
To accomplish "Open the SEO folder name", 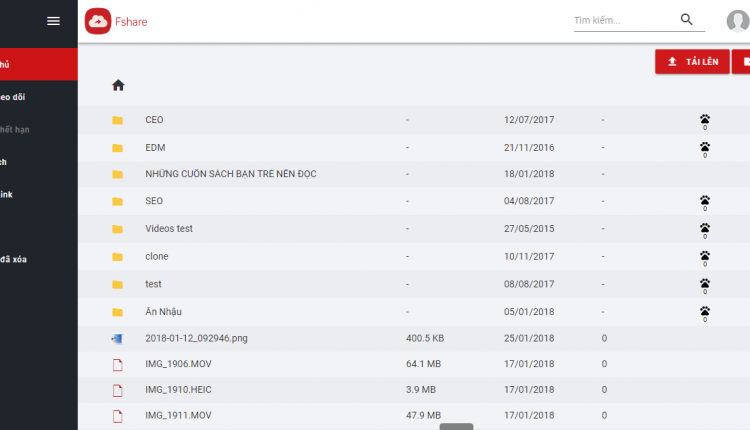I will click(154, 201).
